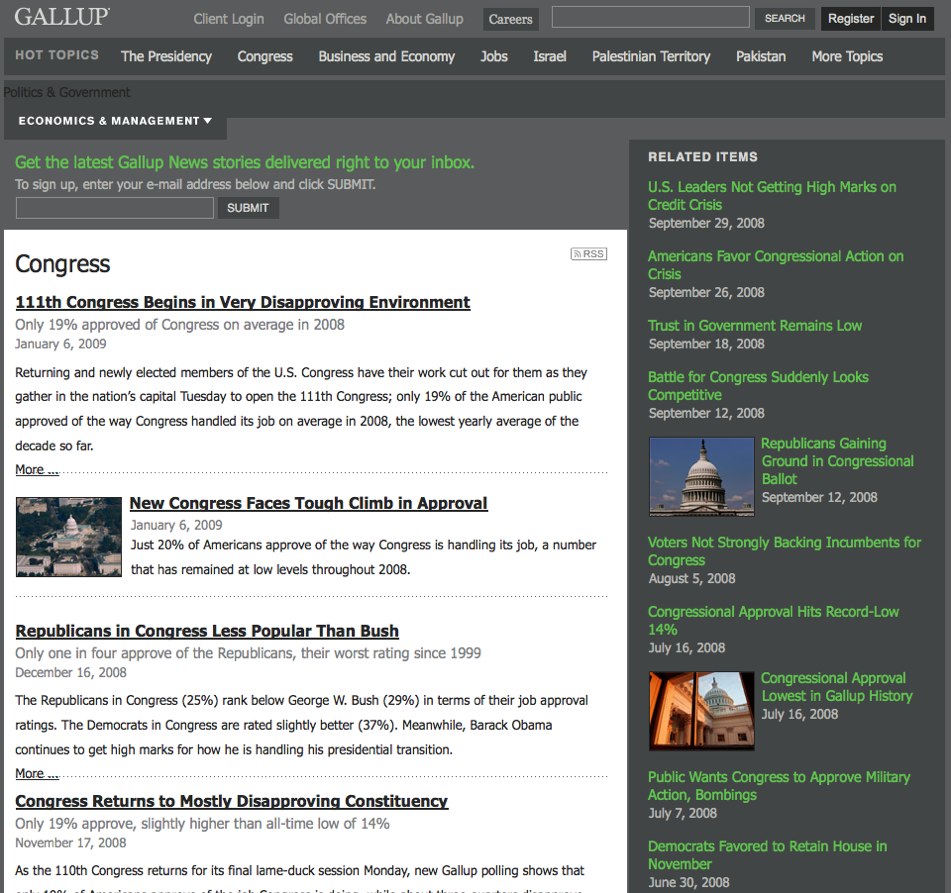Open the Jobs topic

494,56
